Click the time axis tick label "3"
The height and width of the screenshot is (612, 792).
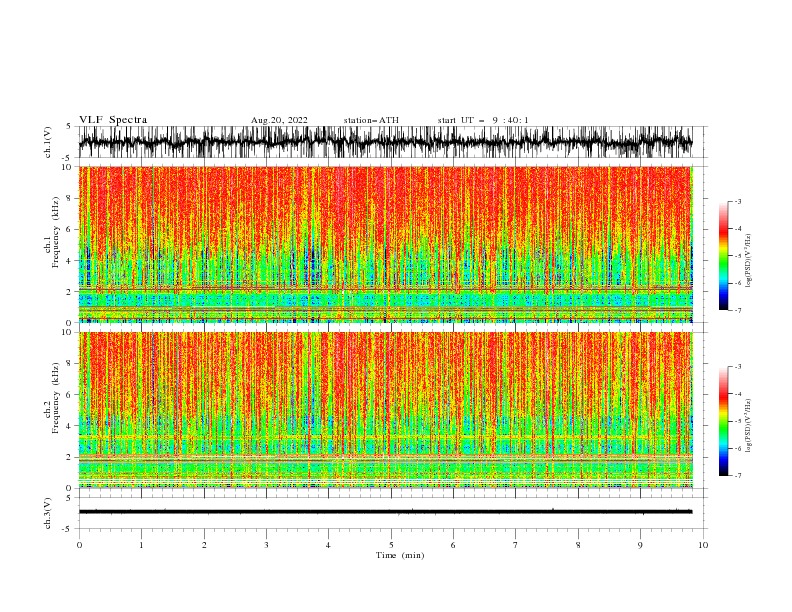(266, 545)
